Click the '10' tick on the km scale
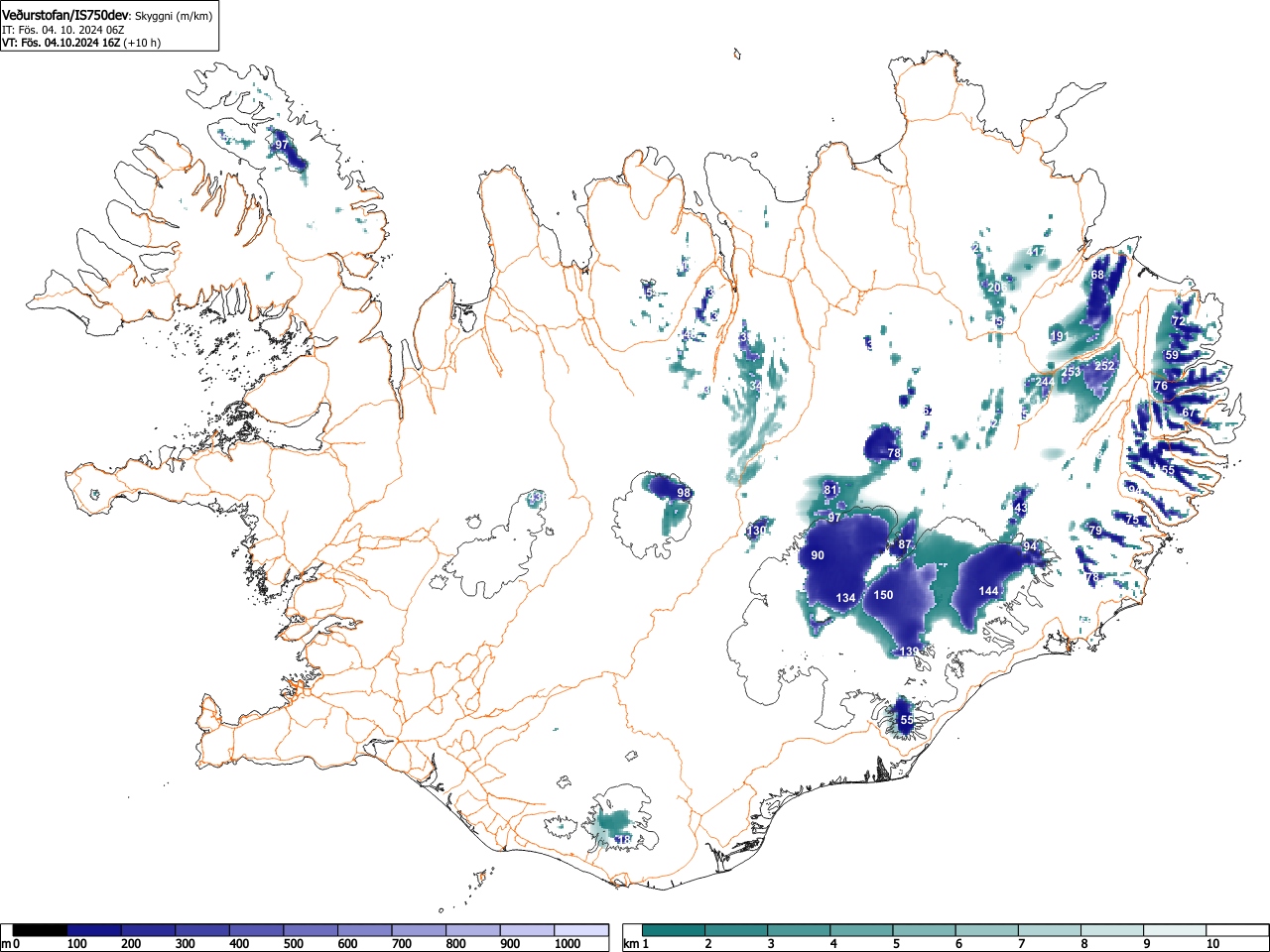 [1212, 944]
